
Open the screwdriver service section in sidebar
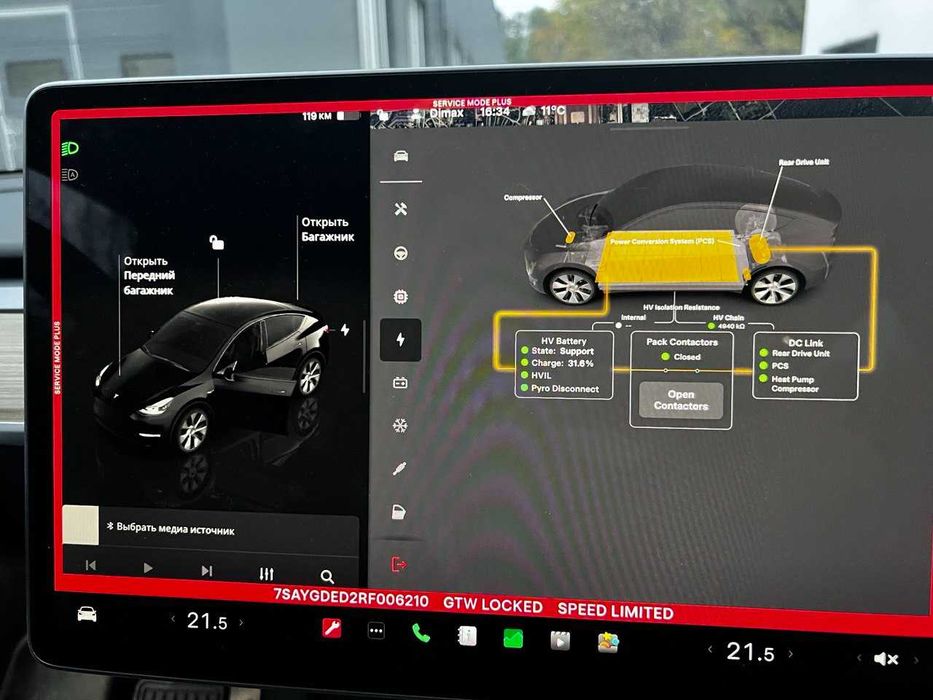pos(399,468)
